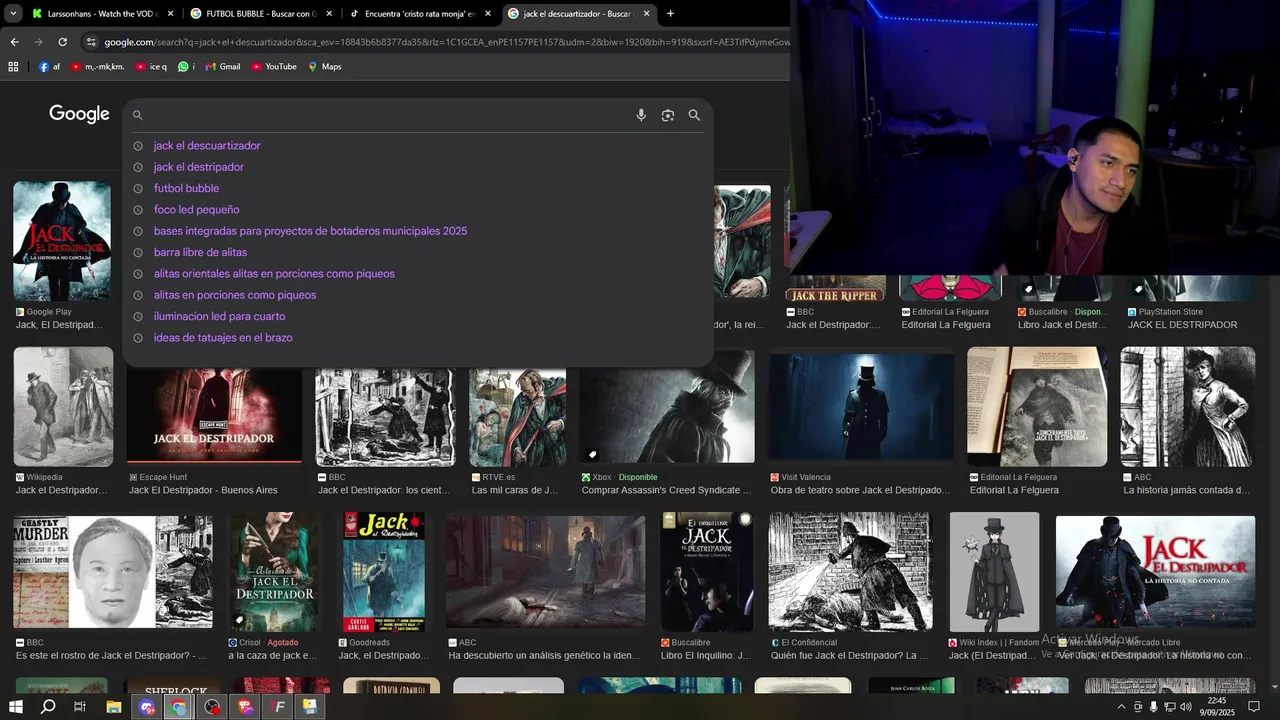Go to Google logo homepage
1280x720 pixels.
(79, 114)
